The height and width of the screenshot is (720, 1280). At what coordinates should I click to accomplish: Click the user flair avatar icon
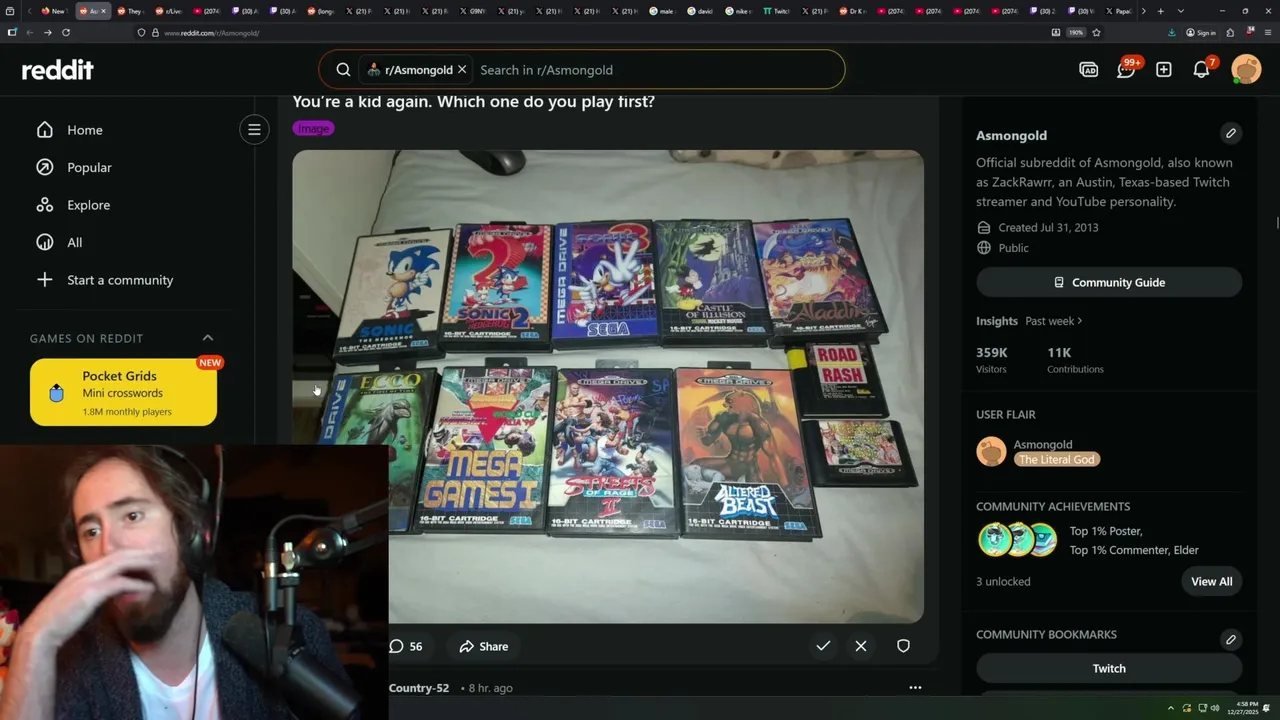991,451
